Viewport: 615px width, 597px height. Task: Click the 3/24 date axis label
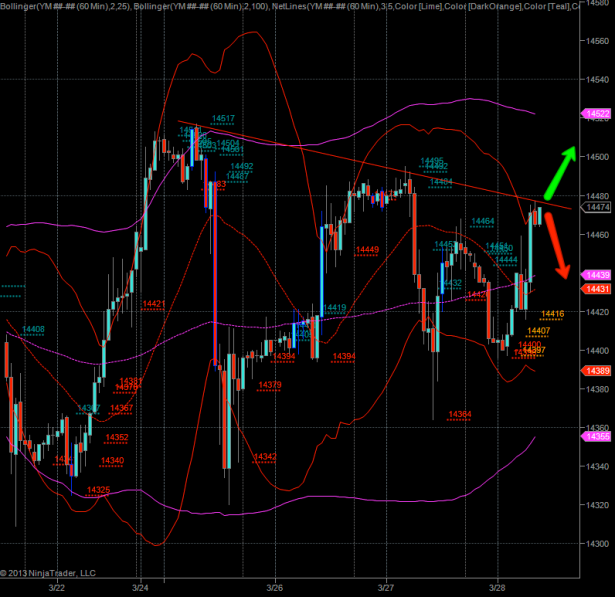coord(140,588)
